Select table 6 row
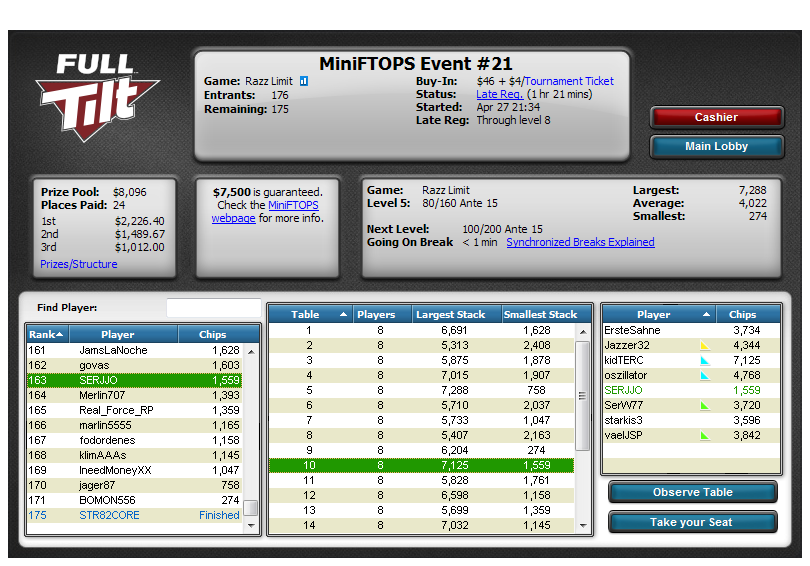This screenshot has width=810, height=566. point(422,405)
